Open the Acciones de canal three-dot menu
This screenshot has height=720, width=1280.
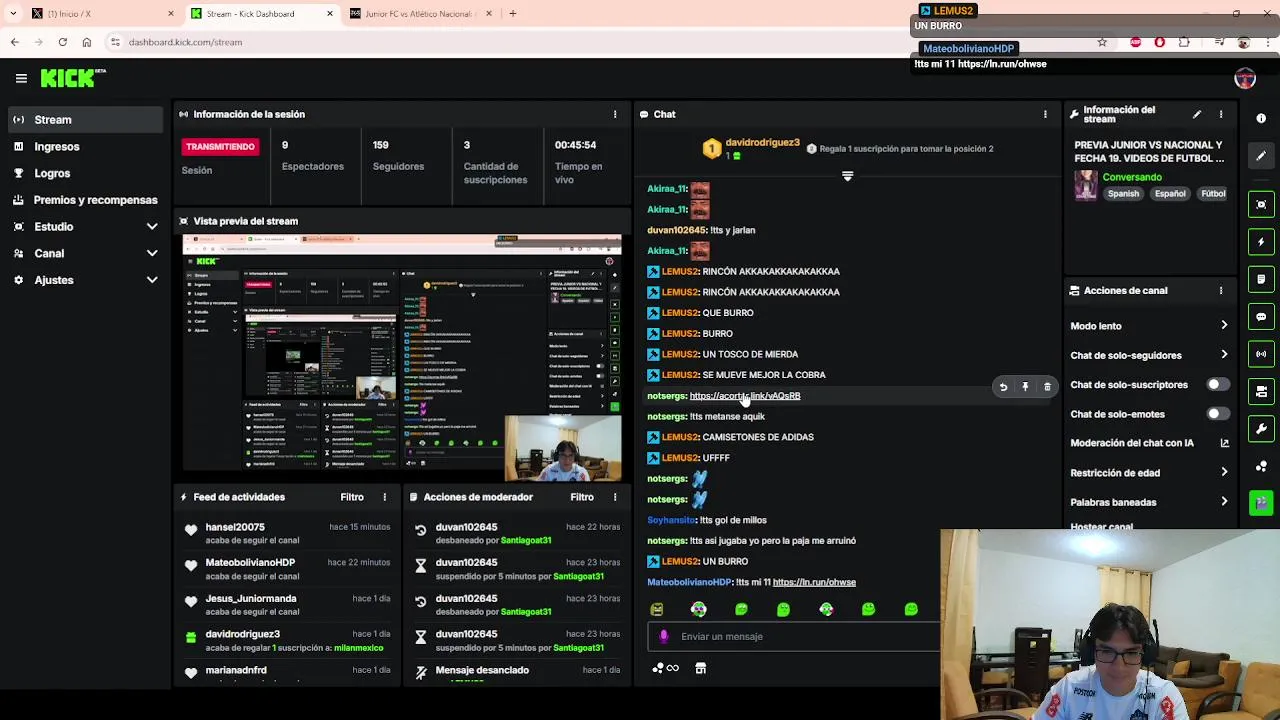(x=1221, y=290)
